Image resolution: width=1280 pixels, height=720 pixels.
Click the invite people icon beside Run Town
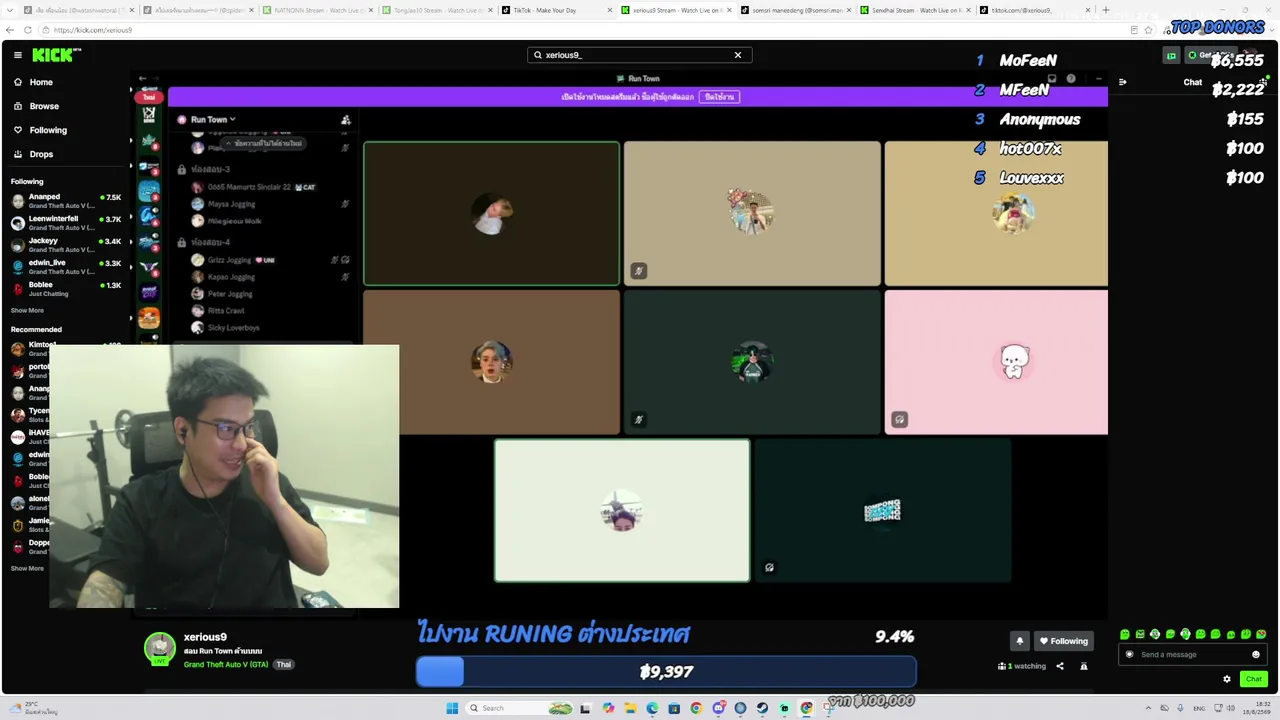point(346,120)
